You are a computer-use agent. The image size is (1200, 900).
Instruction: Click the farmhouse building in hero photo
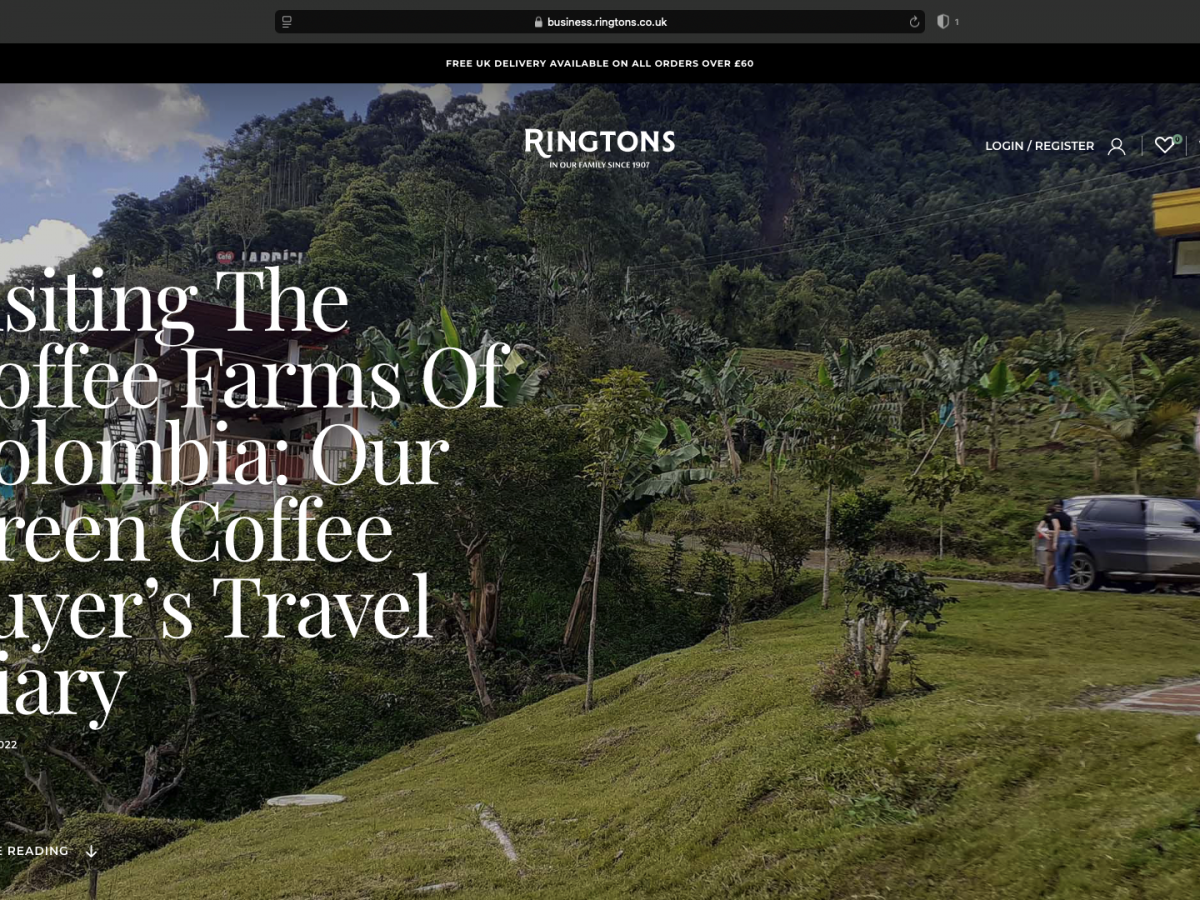240,400
